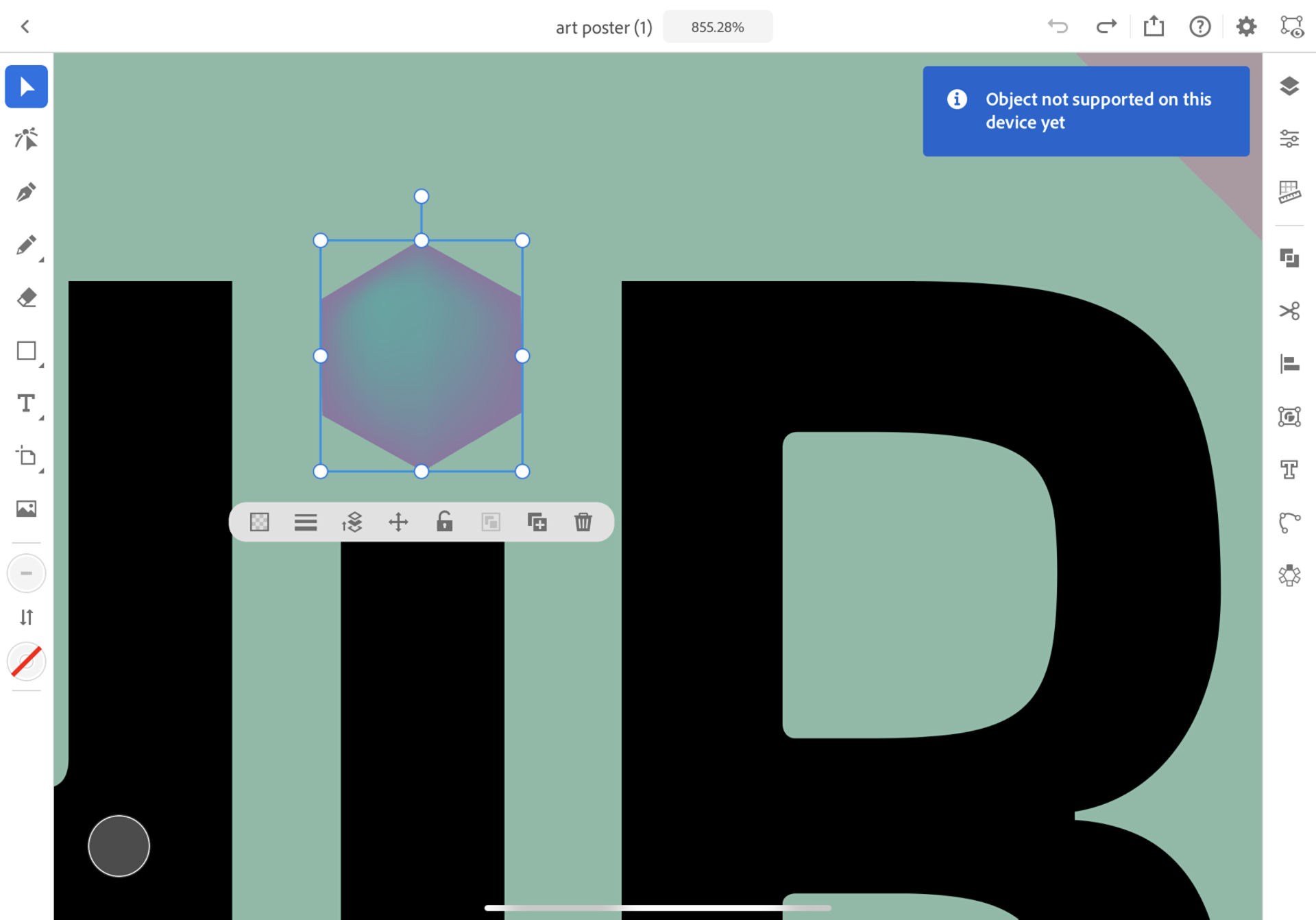Viewport: 1316px width, 920px height.
Task: Open the Layers panel
Action: coord(1289,87)
